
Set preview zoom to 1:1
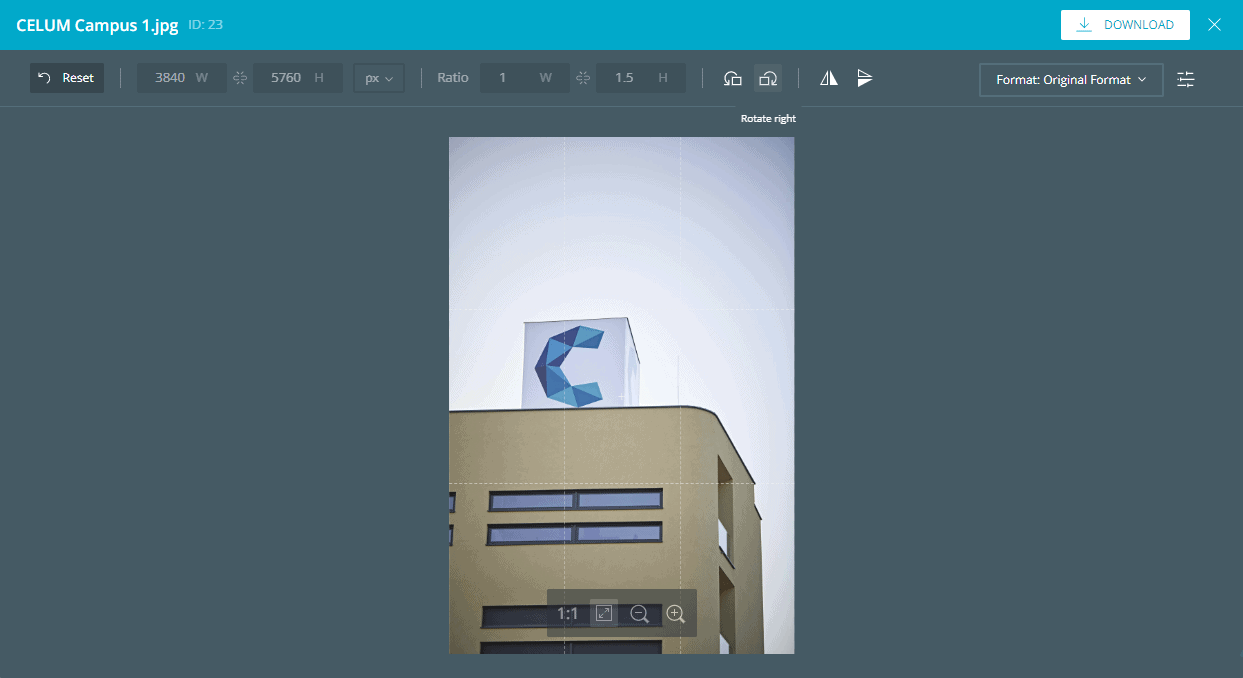(x=568, y=614)
